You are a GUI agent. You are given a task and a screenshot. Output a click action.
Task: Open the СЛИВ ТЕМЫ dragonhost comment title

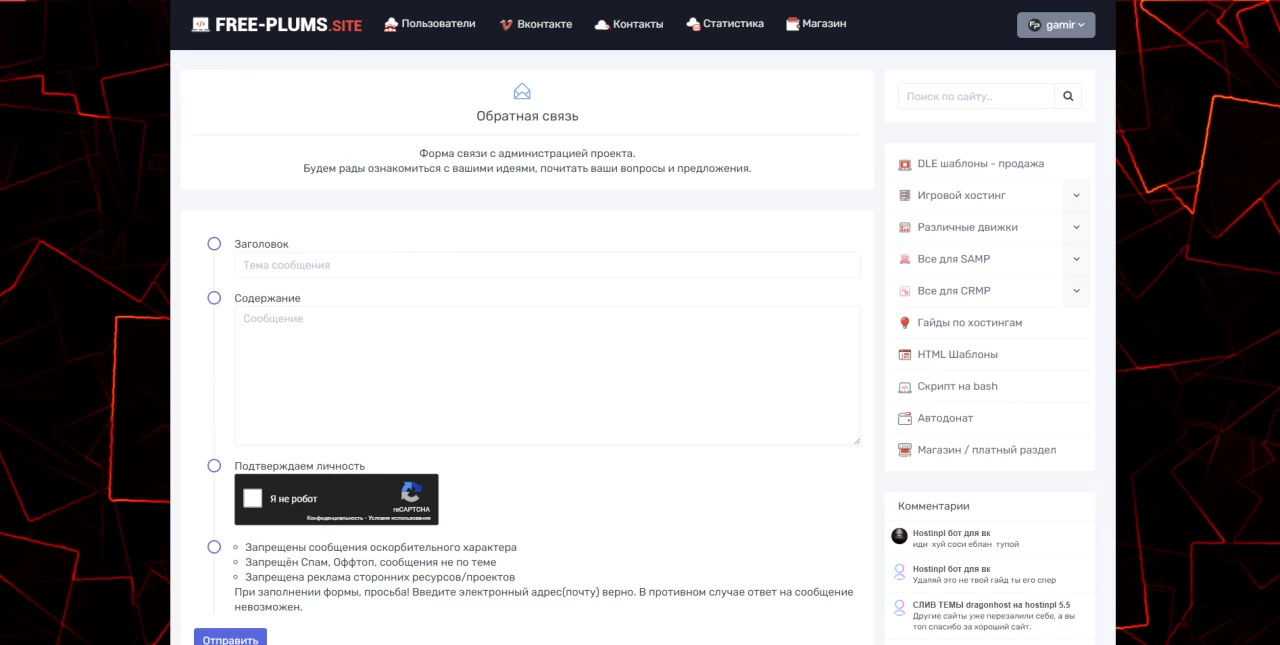991,605
